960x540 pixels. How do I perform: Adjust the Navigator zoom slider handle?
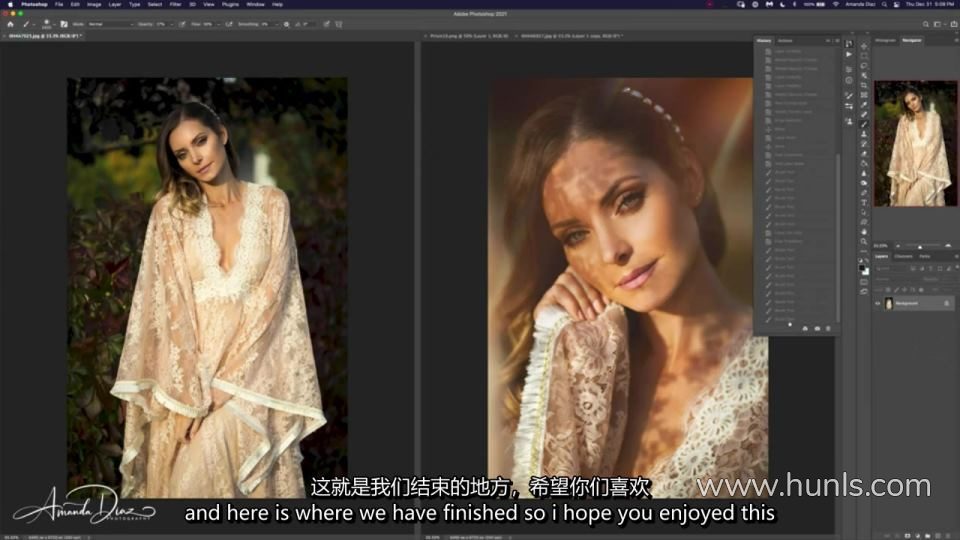point(920,247)
